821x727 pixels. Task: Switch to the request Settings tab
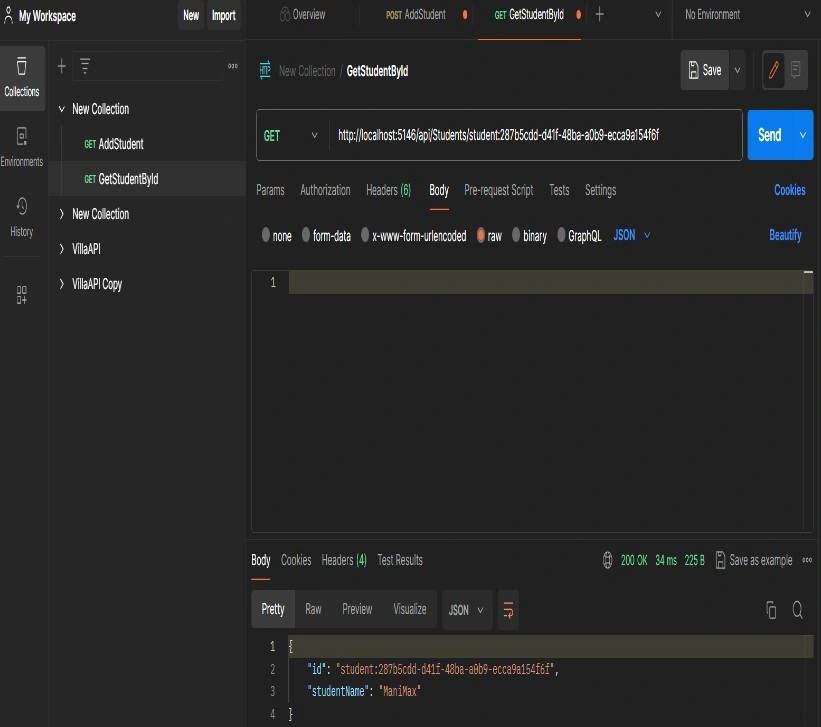601,190
